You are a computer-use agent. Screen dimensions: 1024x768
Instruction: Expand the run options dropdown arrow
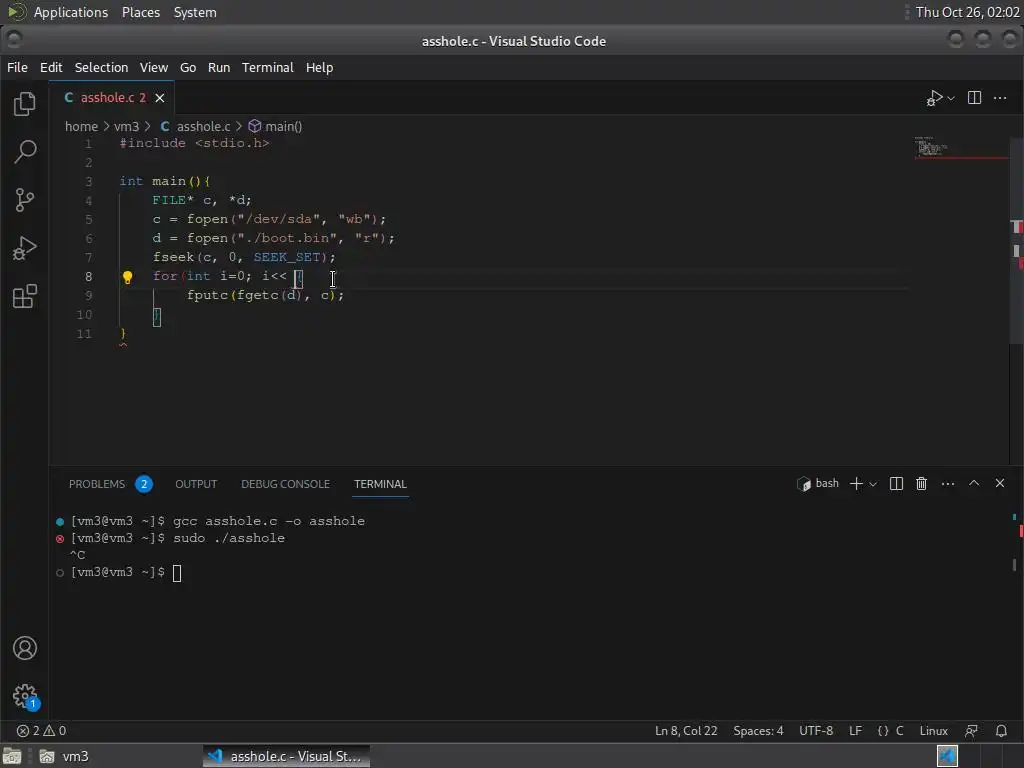(951, 99)
